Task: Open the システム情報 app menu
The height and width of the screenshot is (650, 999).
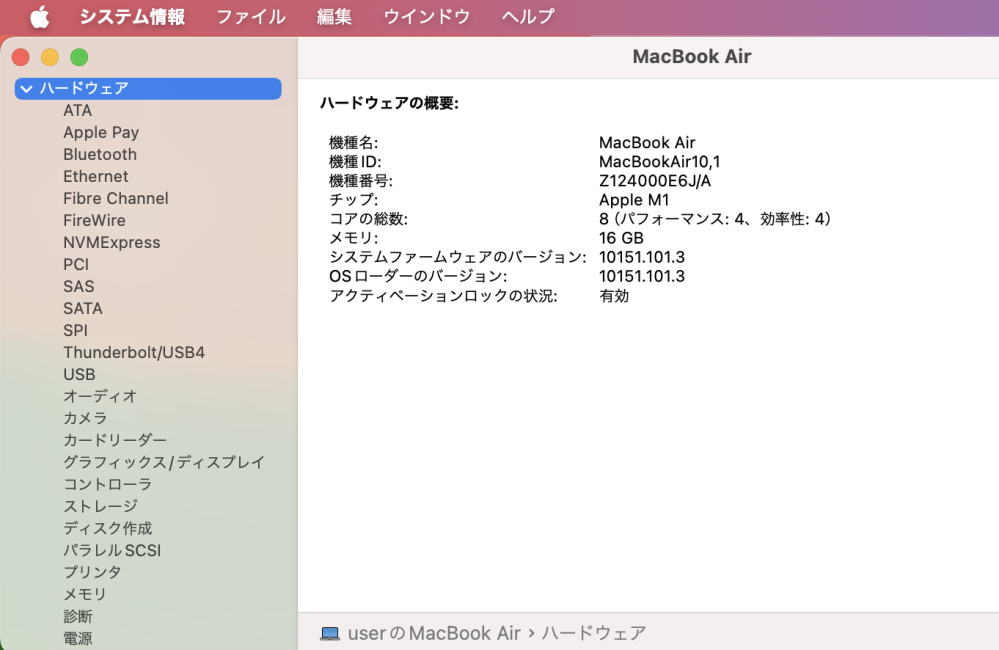Action: tap(132, 17)
